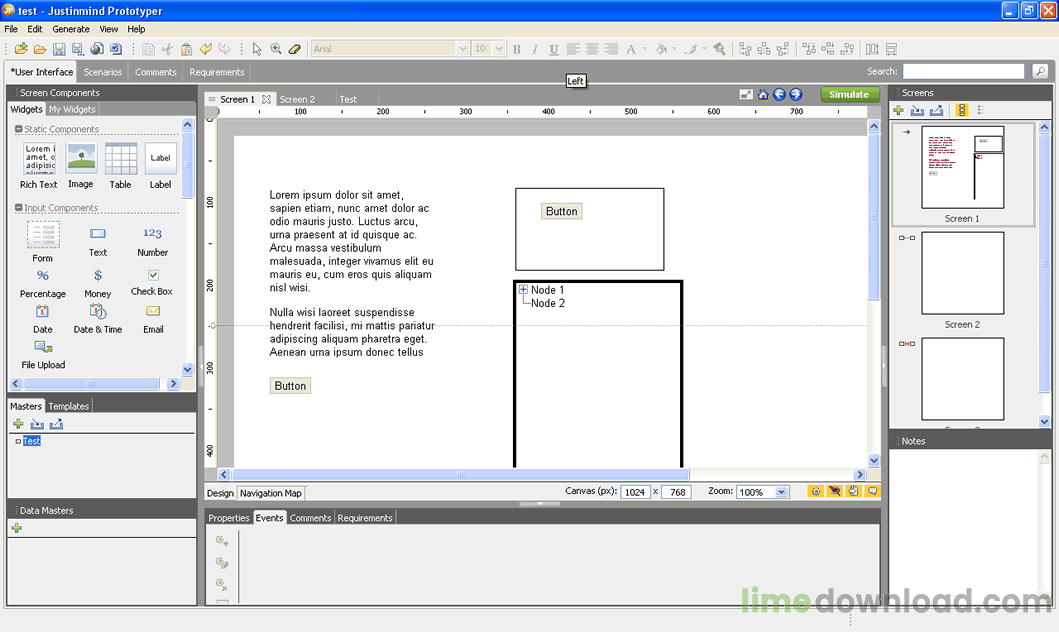
Task: Click the Image widget
Action: point(81,166)
